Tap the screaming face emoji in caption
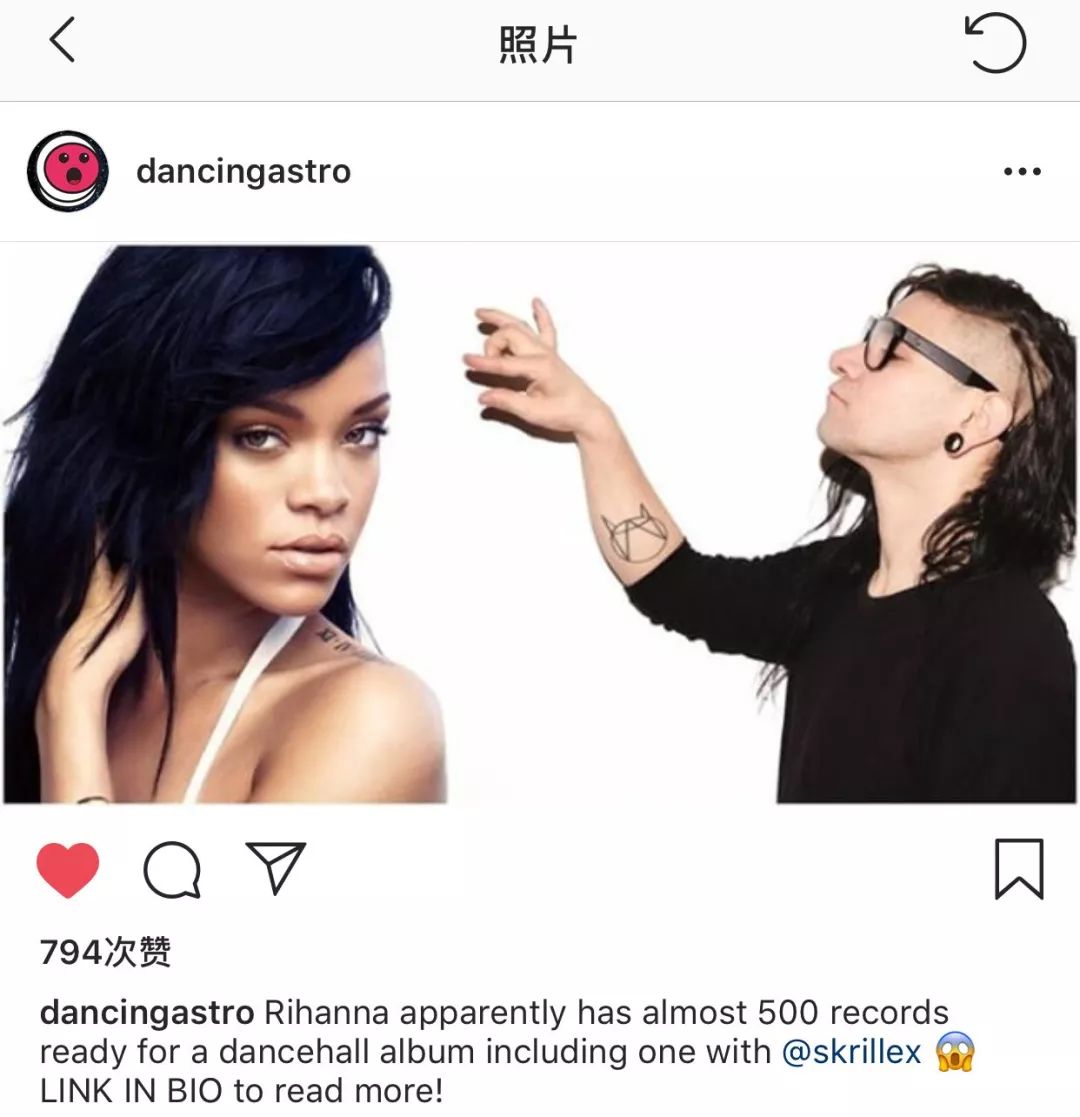Screen dimensions: 1080x1117 click(x=955, y=1051)
